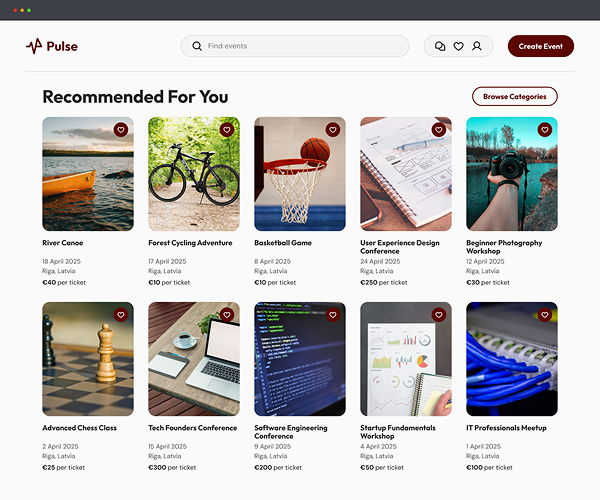Select the Basketball Game image
Image resolution: width=600 pixels, height=500 pixels.
point(300,174)
